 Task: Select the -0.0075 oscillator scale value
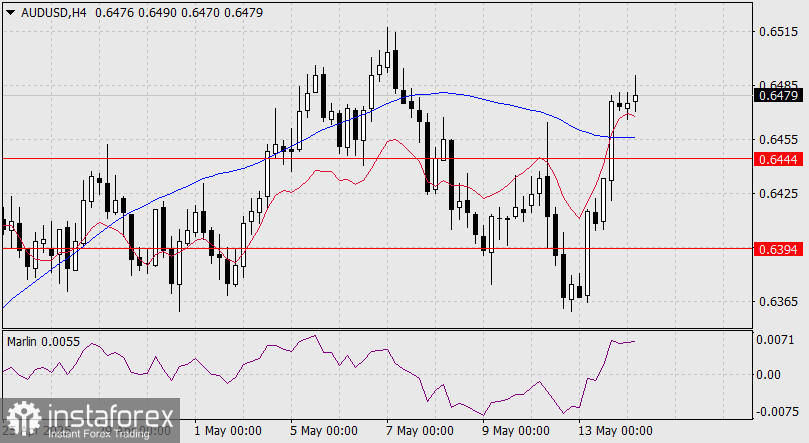point(777,412)
